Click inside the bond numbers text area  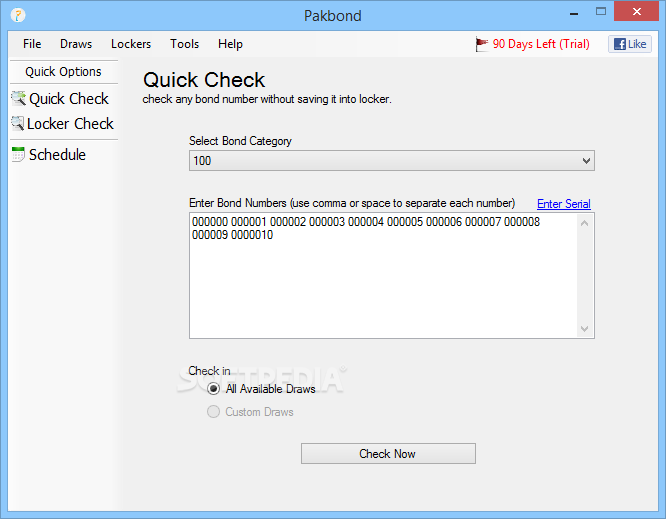383,276
